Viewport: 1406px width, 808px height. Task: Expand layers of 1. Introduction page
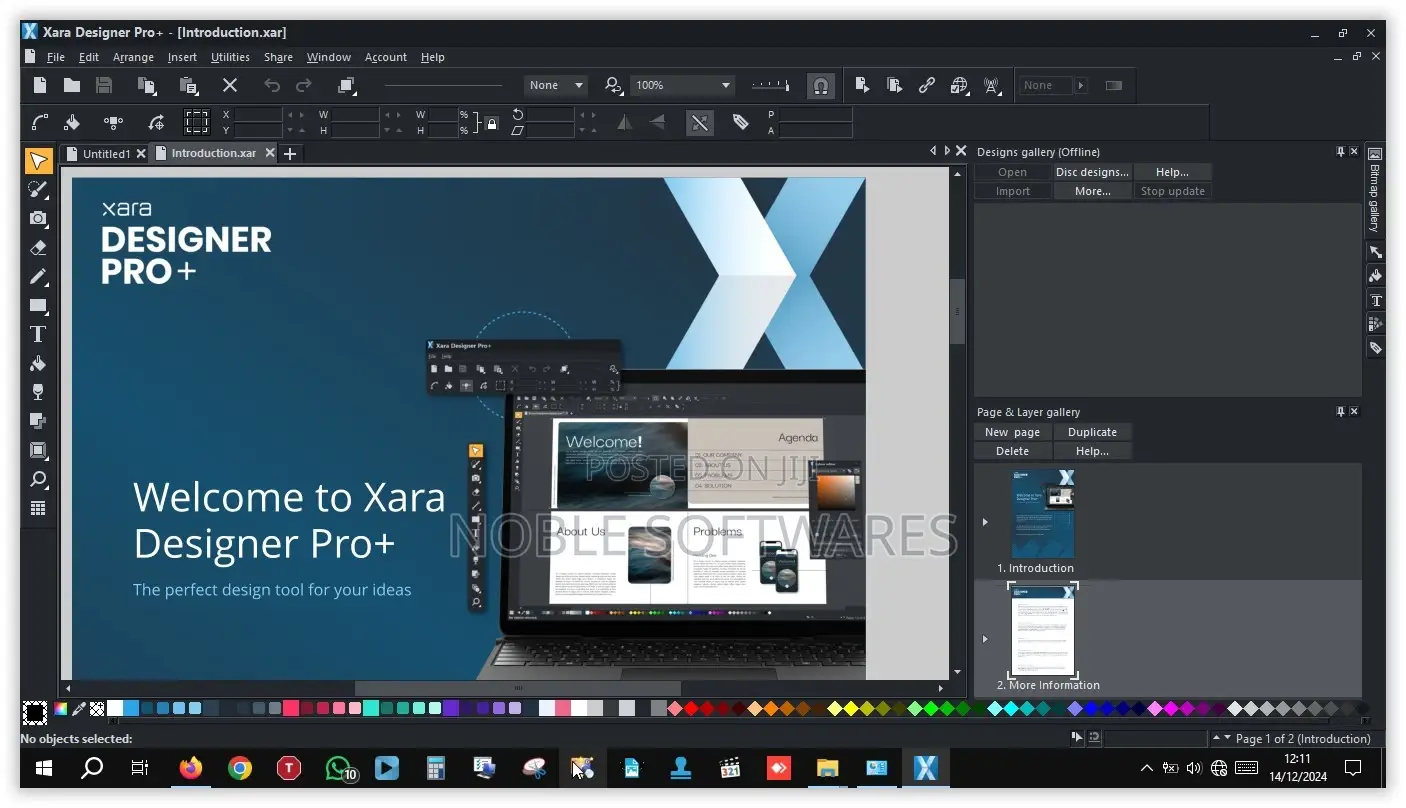pyautogui.click(x=985, y=522)
